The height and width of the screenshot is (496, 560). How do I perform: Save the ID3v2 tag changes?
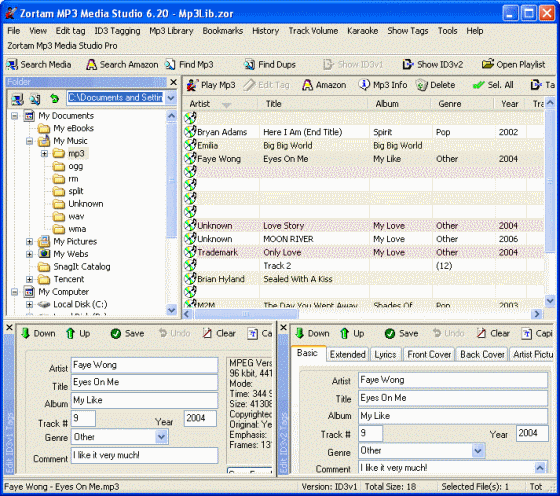click(x=401, y=333)
